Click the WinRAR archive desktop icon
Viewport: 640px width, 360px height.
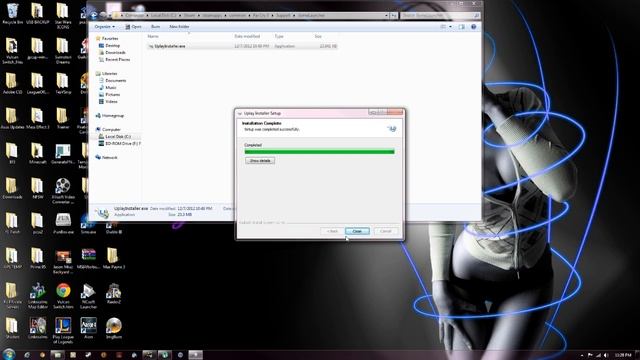pos(88,258)
